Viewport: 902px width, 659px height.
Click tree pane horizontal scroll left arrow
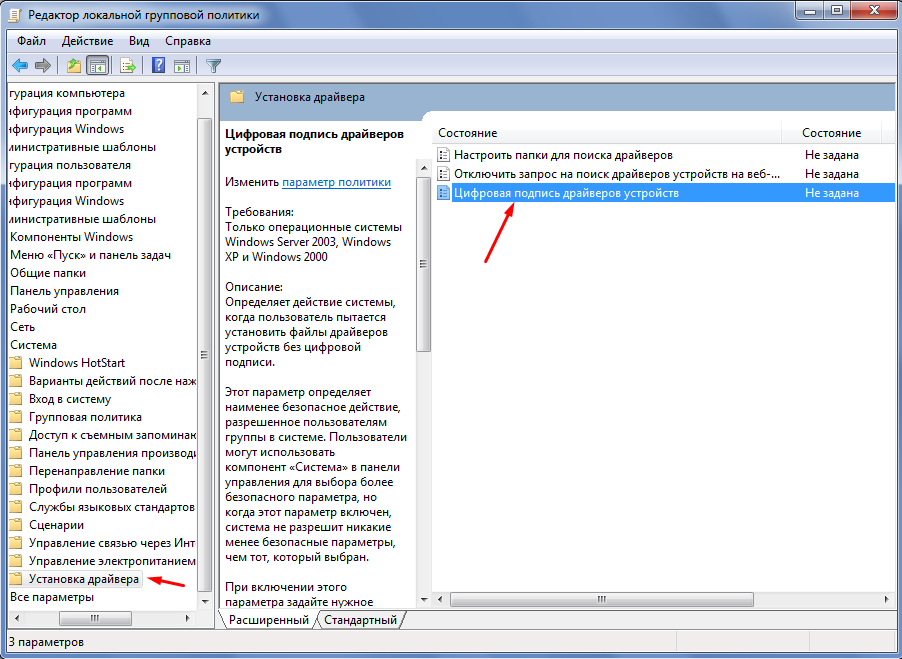[17, 619]
